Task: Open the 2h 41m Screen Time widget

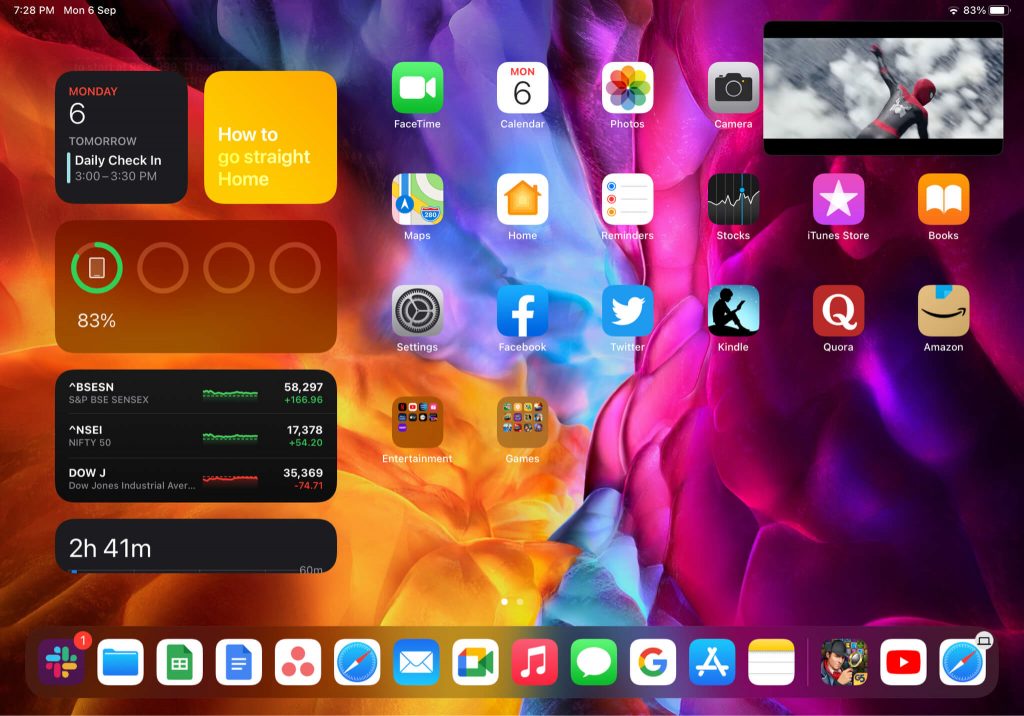Action: click(196, 547)
